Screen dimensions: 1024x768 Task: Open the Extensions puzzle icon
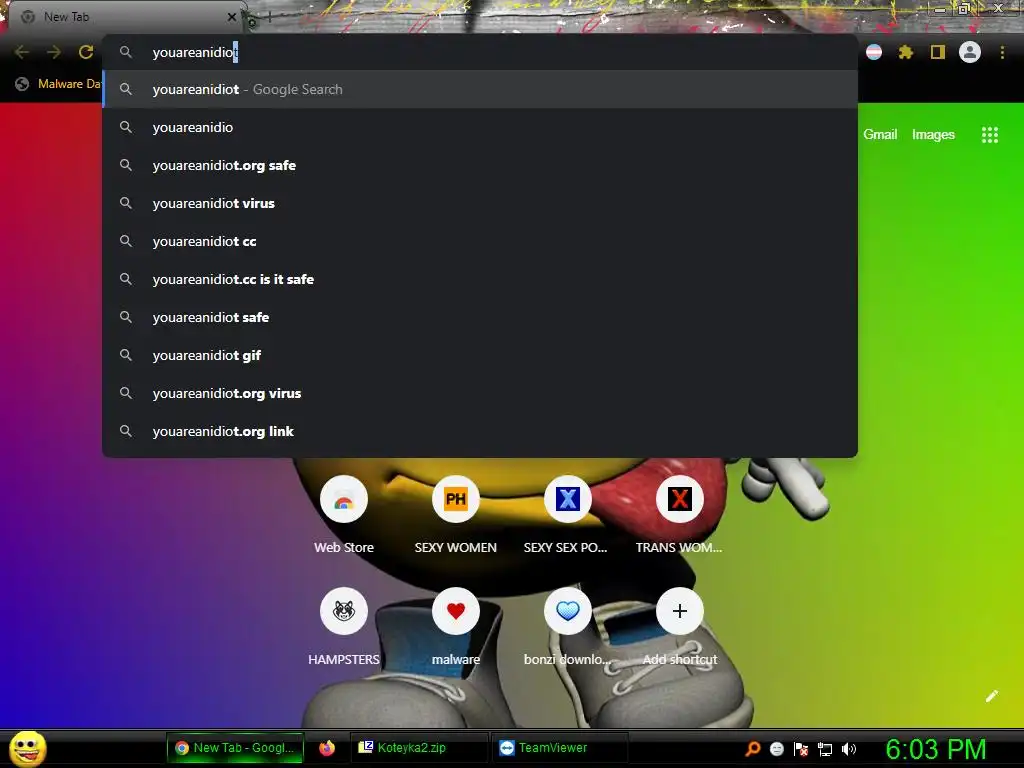pos(905,52)
